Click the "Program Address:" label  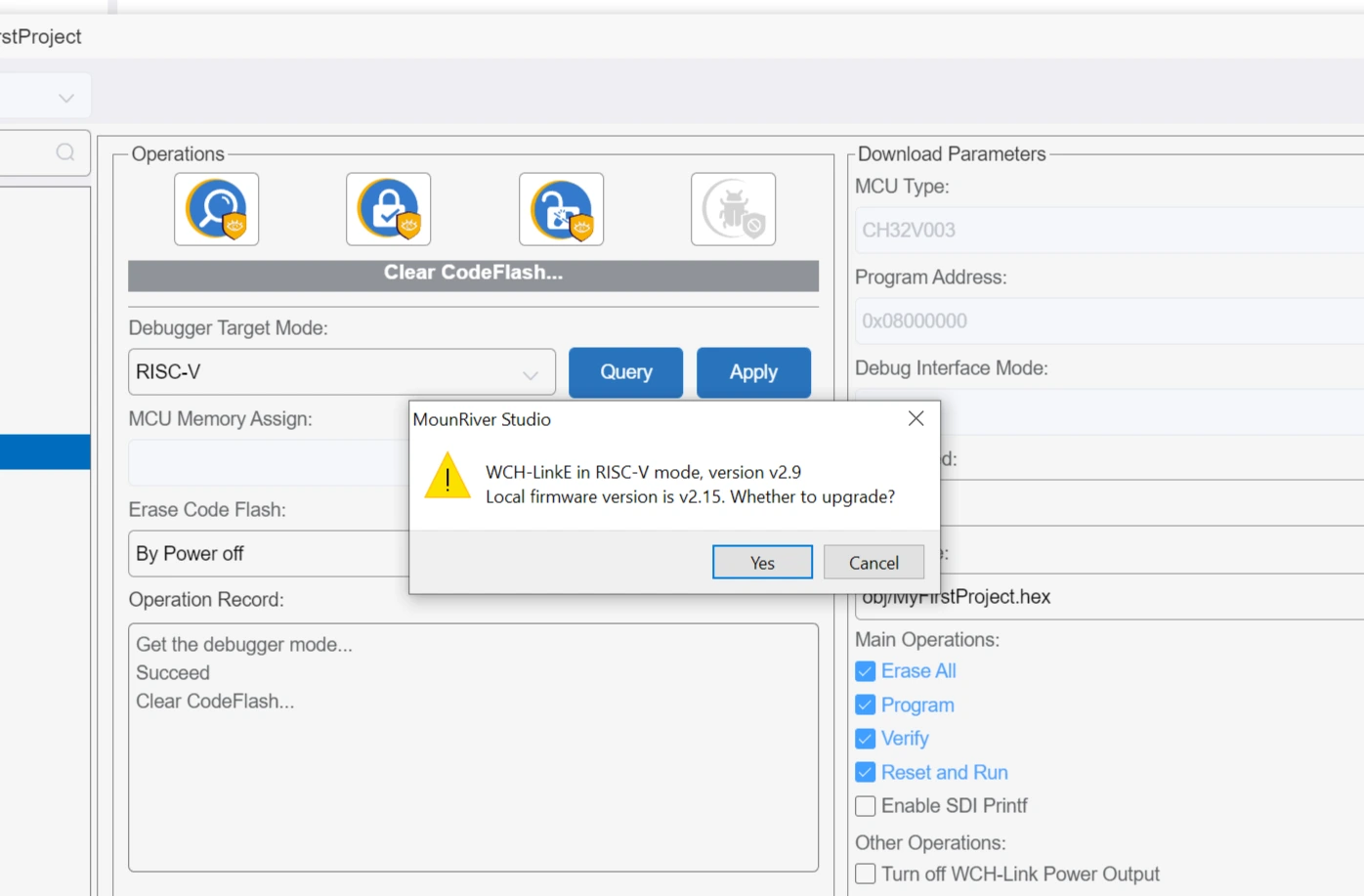pyautogui.click(x=931, y=277)
